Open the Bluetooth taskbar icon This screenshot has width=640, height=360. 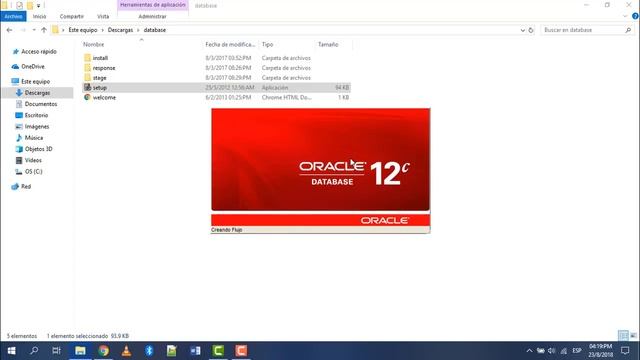pyautogui.click(x=149, y=351)
